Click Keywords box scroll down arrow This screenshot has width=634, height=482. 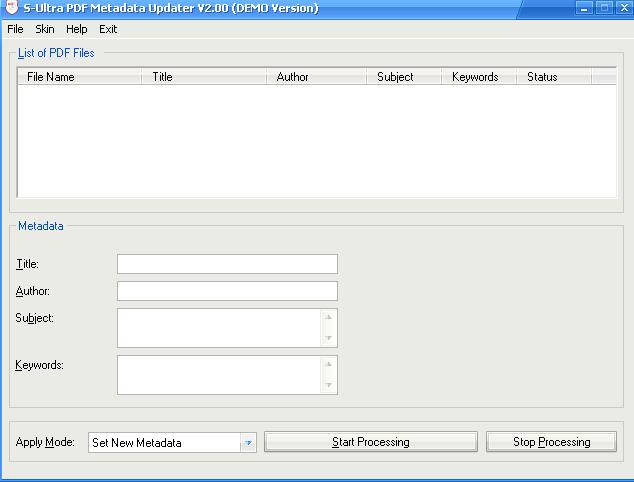pyautogui.click(x=329, y=385)
